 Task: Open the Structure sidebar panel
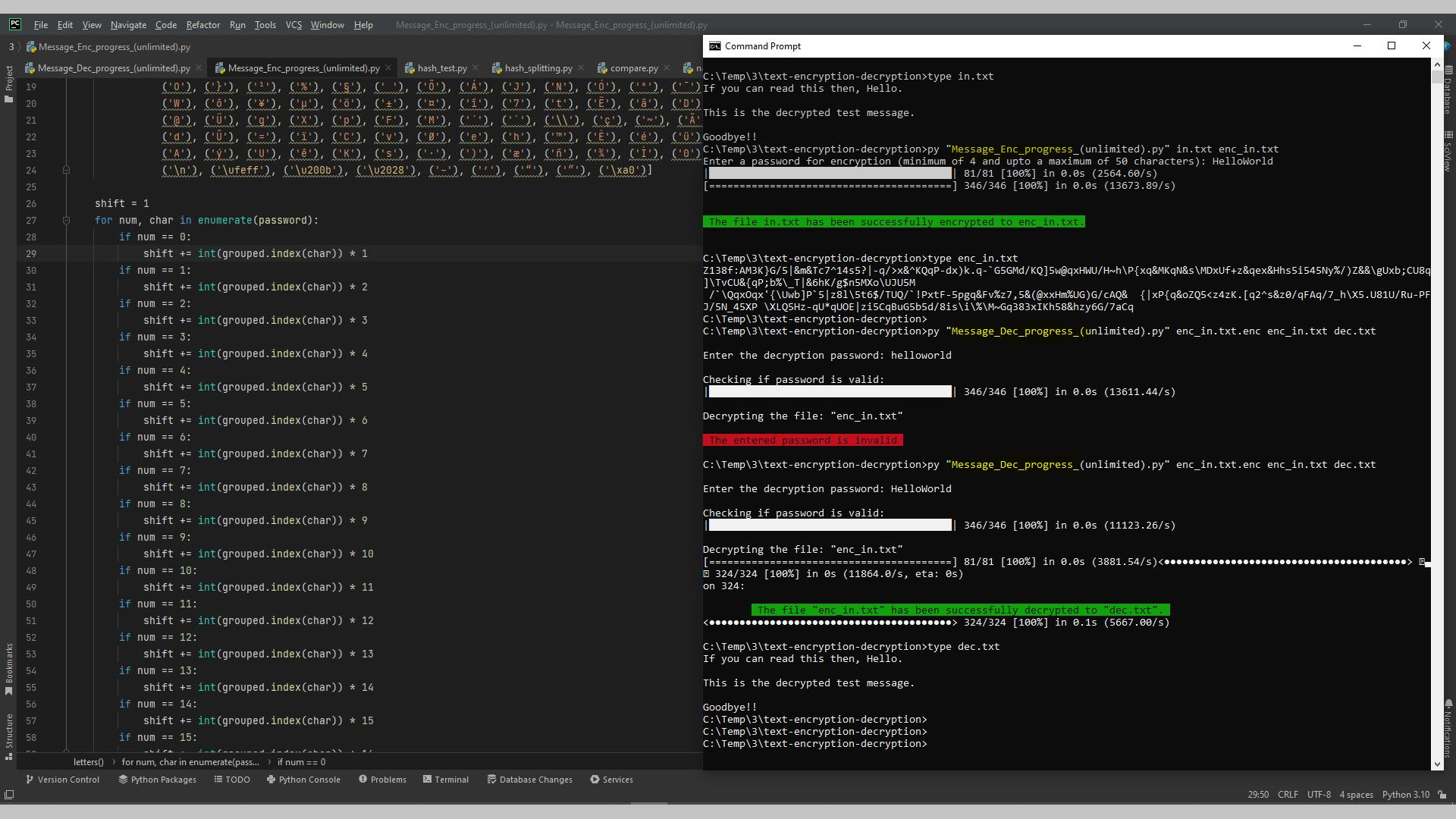(x=9, y=736)
